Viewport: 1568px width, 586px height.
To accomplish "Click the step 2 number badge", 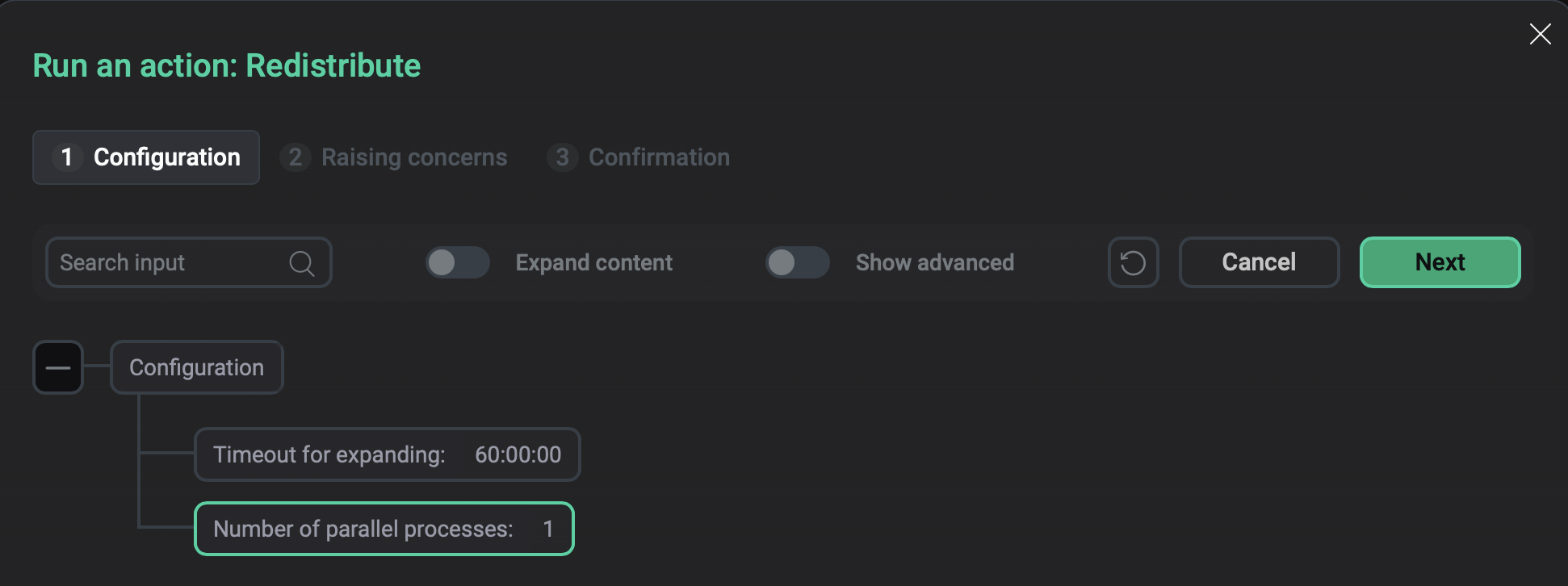I will [x=296, y=157].
